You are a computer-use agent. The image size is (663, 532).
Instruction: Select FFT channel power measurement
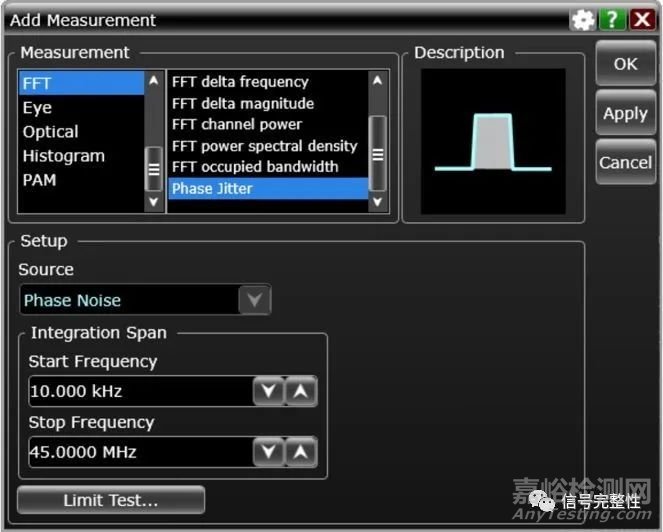(237, 125)
